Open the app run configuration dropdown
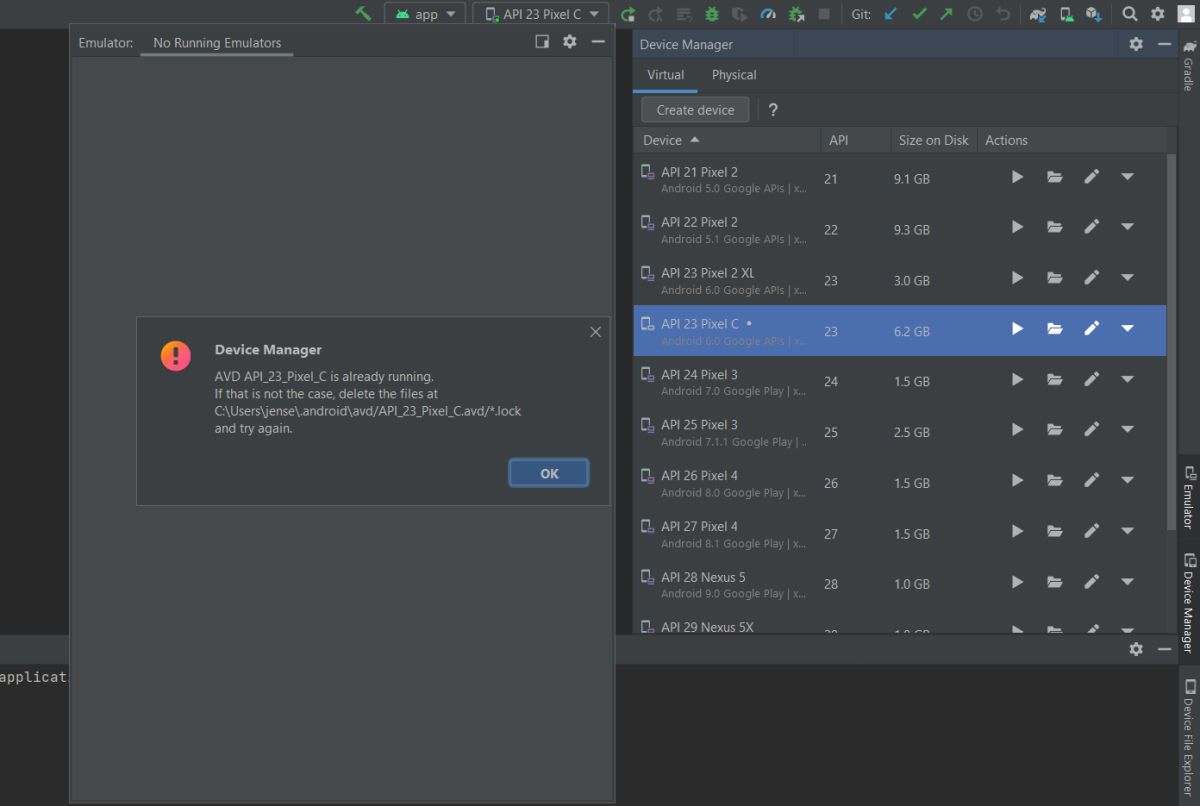The image size is (1200, 806). [425, 14]
